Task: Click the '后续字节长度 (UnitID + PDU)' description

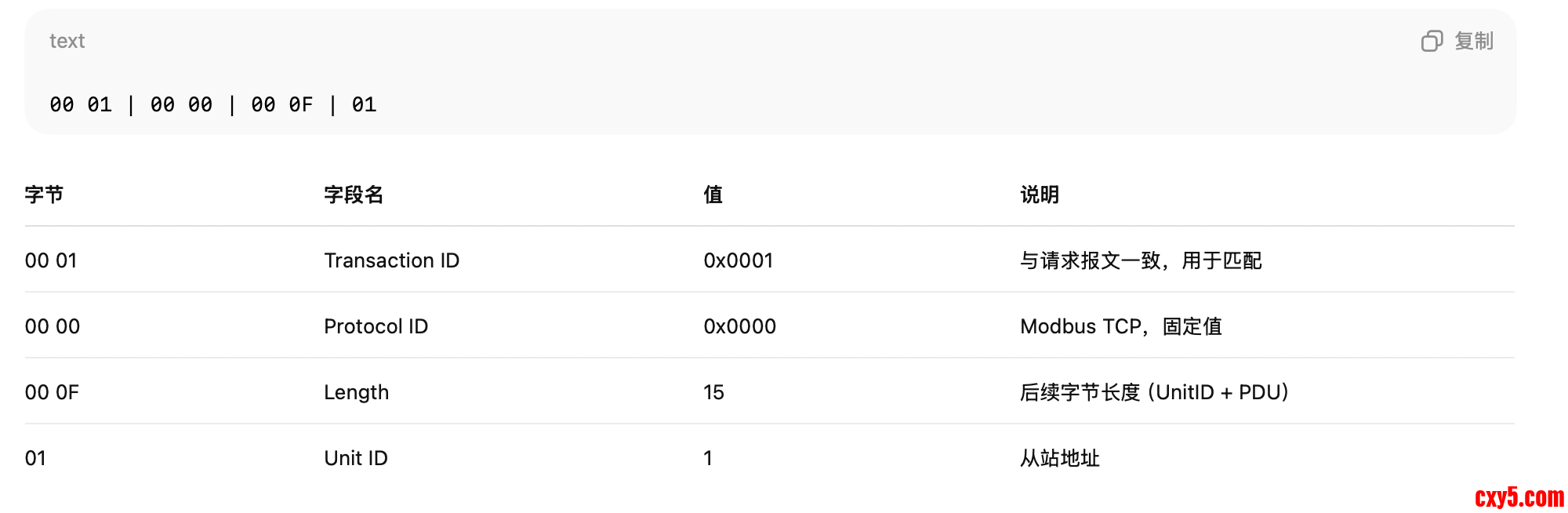Action: 1154,392
